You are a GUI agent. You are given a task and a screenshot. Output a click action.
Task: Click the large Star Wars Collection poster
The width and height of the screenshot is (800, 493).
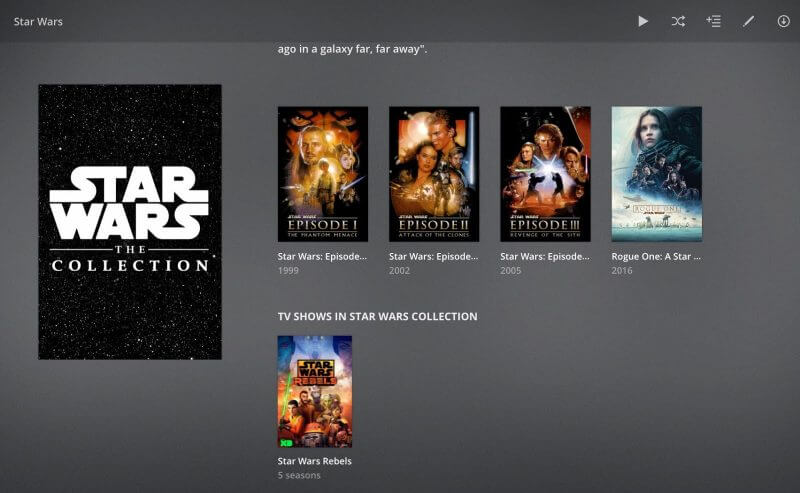click(x=130, y=222)
